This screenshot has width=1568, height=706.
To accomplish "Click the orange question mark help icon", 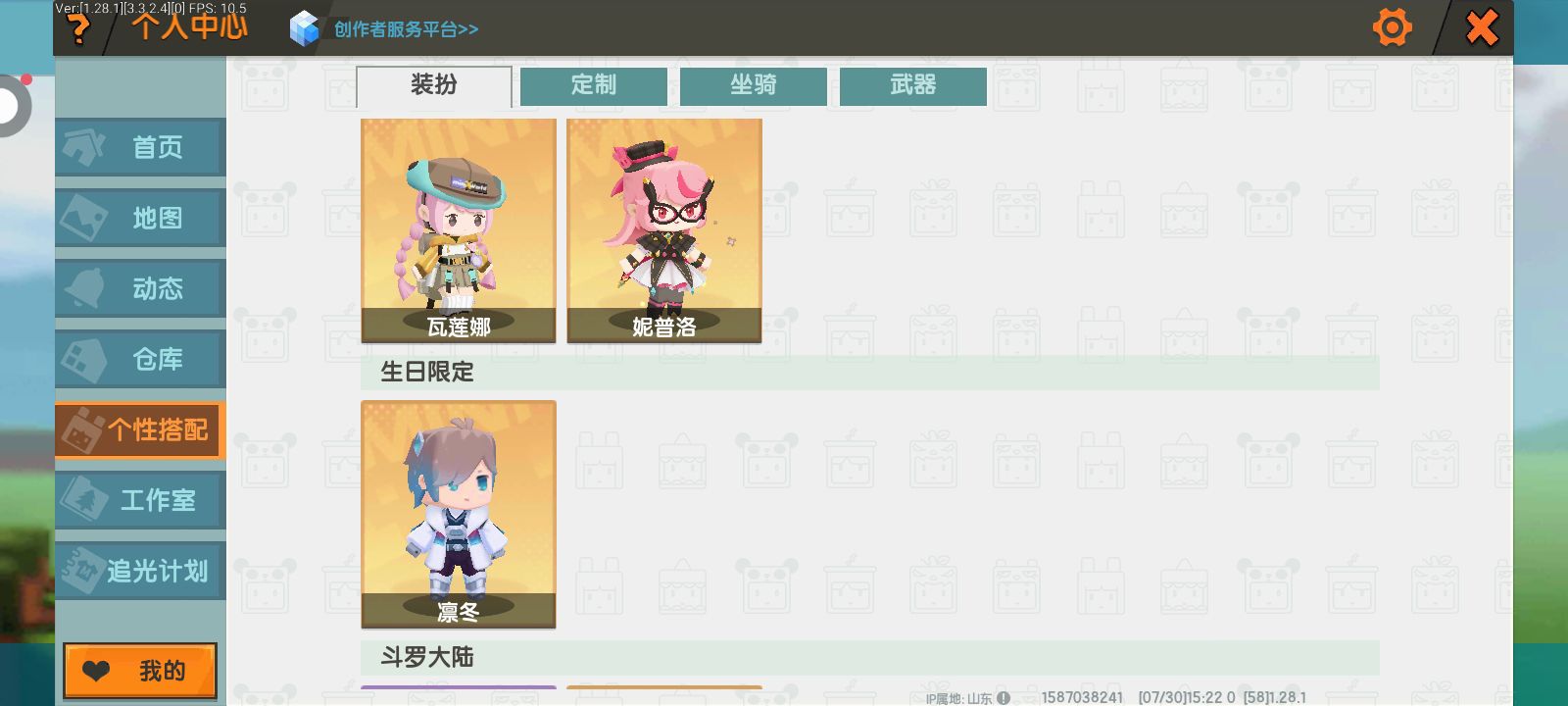I will tap(78, 29).
